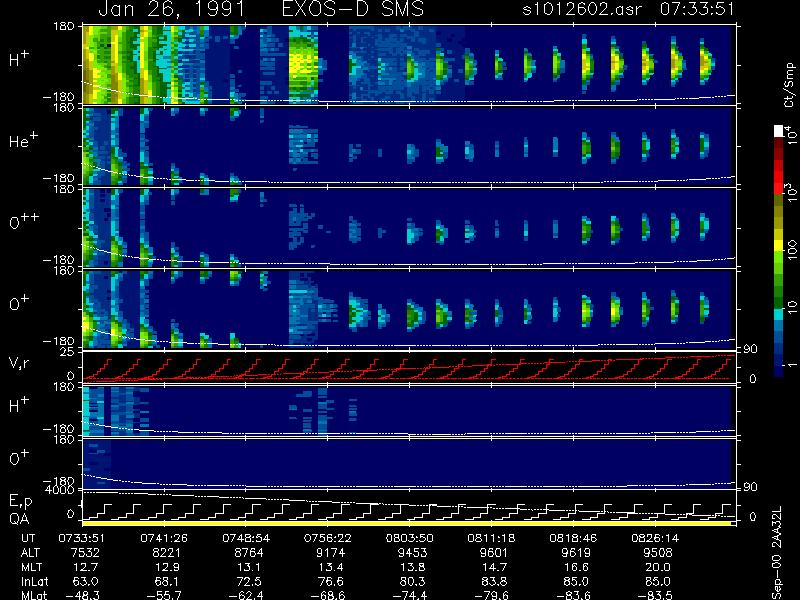The image size is (800, 600).
Task: Click the MLT value '13.4'
Action: pos(330,567)
